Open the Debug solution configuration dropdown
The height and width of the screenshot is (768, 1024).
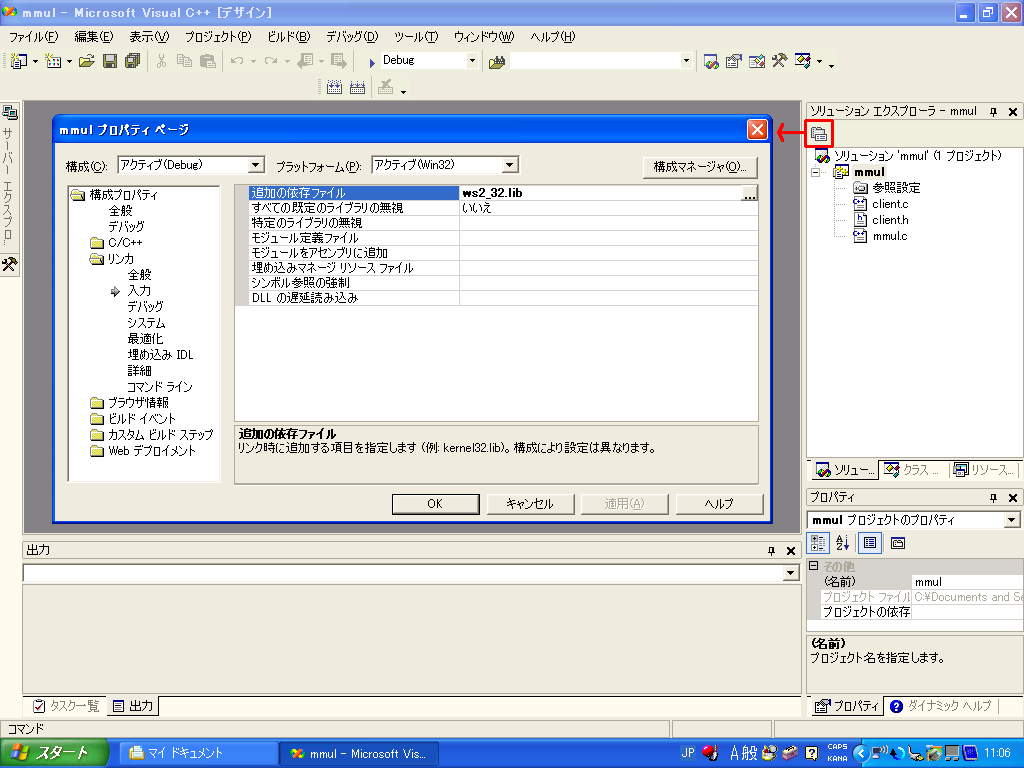point(472,61)
